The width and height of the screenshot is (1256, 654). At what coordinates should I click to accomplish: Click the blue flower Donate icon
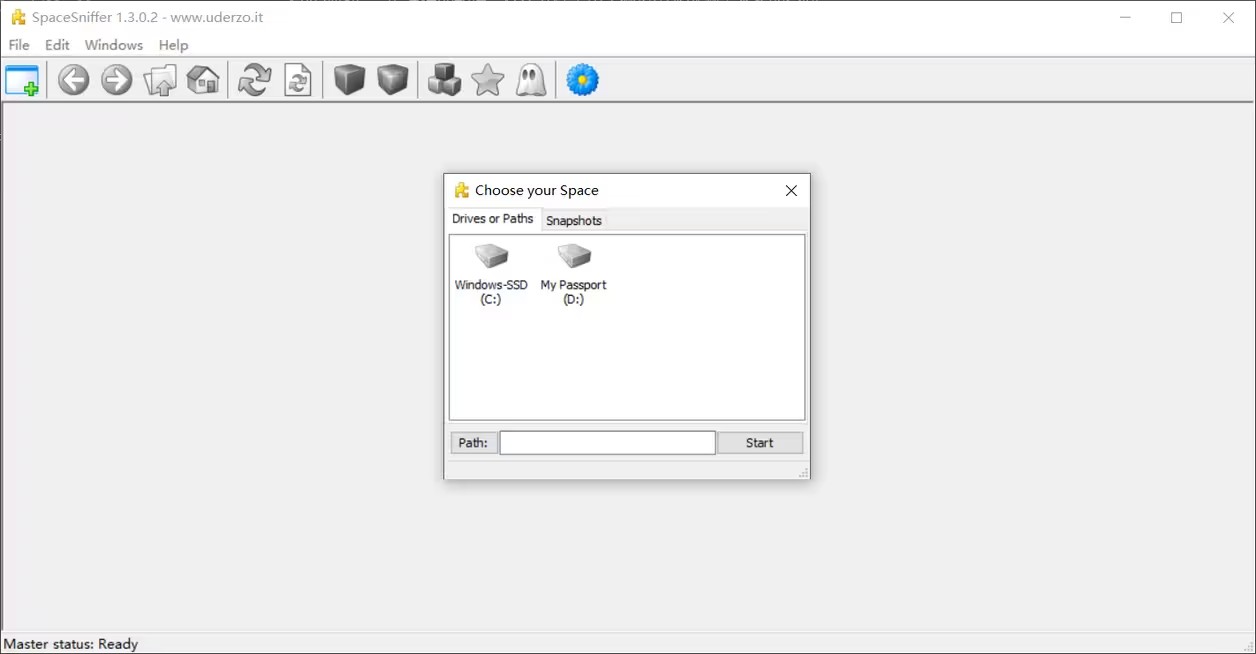coord(583,80)
